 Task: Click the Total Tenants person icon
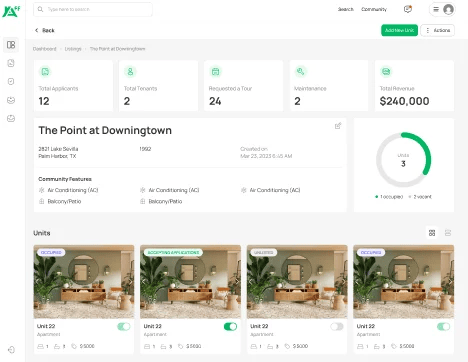pos(130,71)
